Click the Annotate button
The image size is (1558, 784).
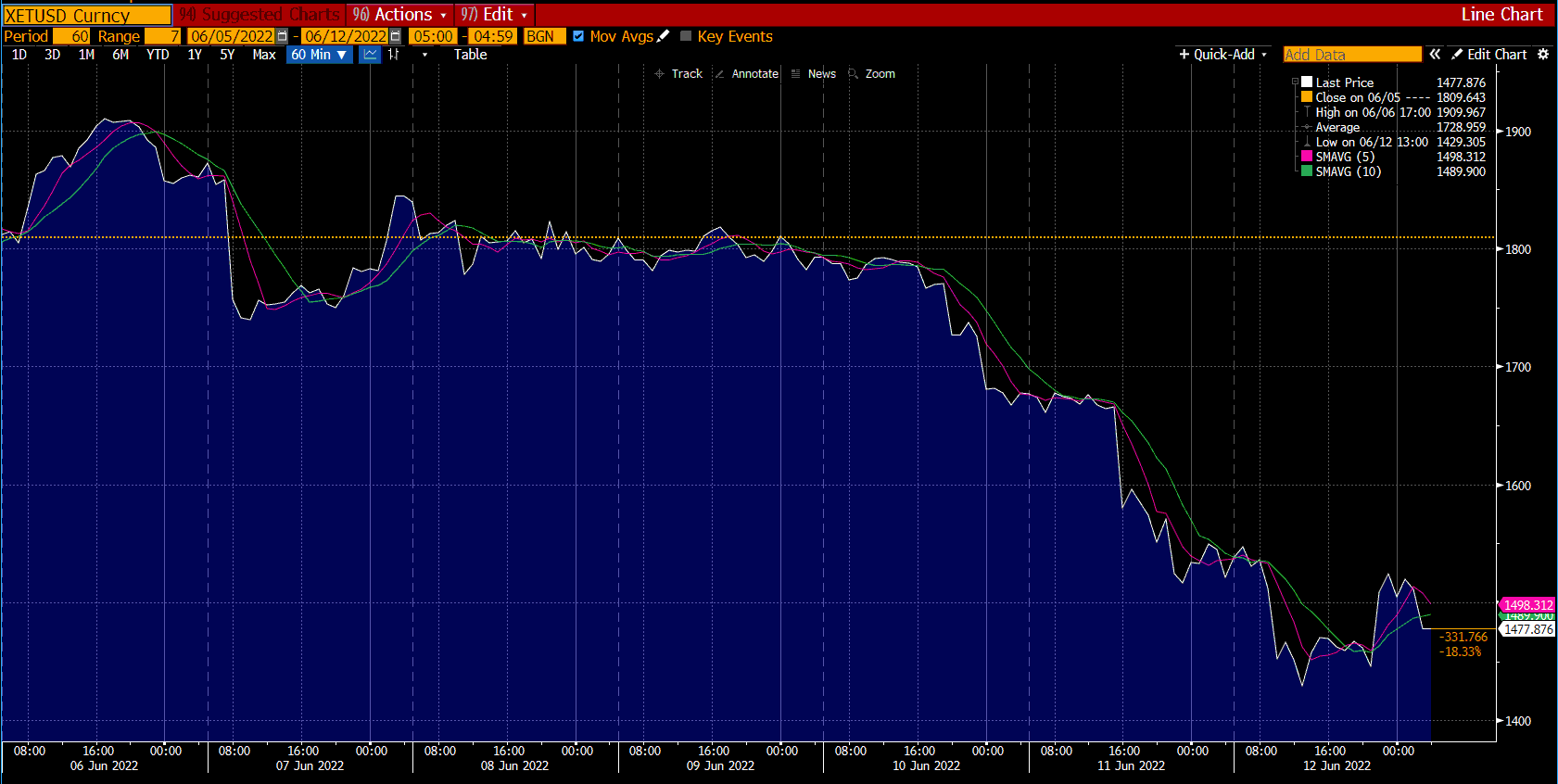(x=747, y=74)
